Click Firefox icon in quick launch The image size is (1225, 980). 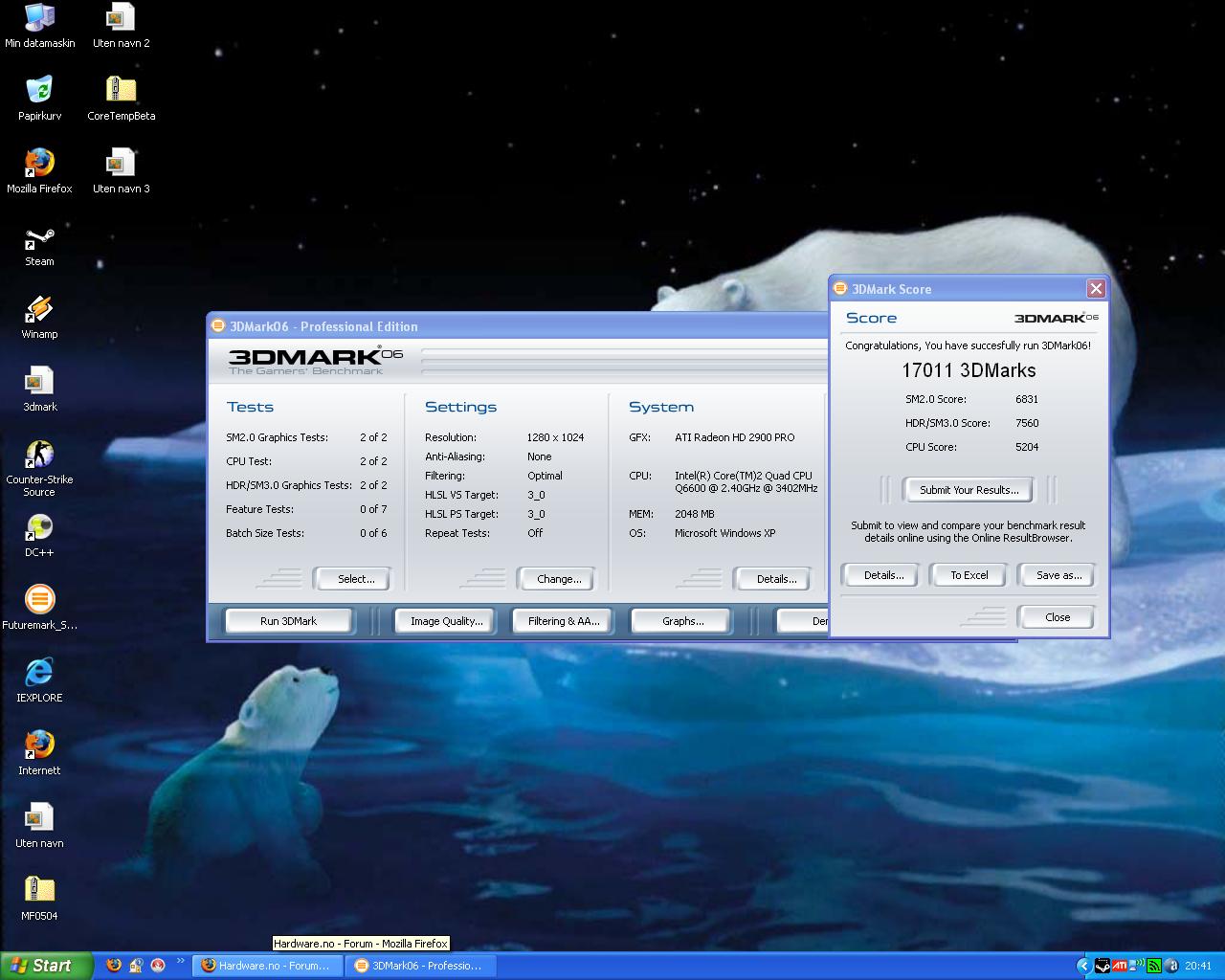(114, 966)
